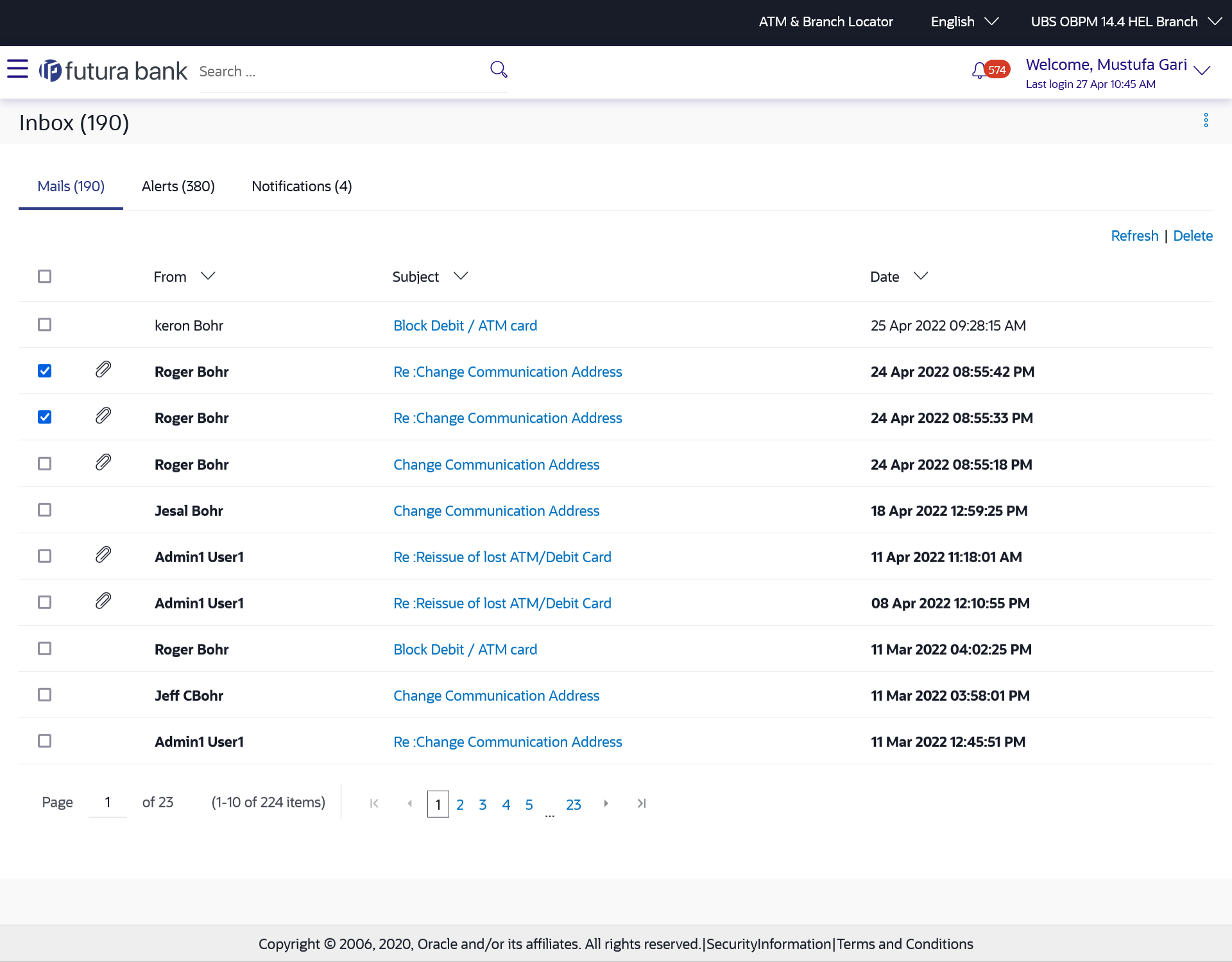Image resolution: width=1232 pixels, height=962 pixels.
Task: Uncheck Roger Bohr 08:55:33 PM mail
Action: tap(44, 417)
